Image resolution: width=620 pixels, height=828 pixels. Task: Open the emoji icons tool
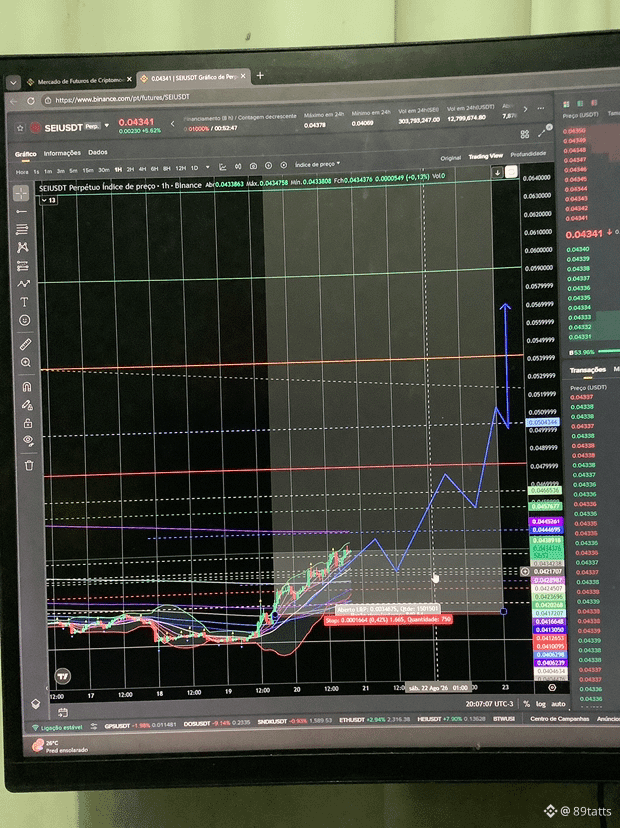click(x=24, y=320)
